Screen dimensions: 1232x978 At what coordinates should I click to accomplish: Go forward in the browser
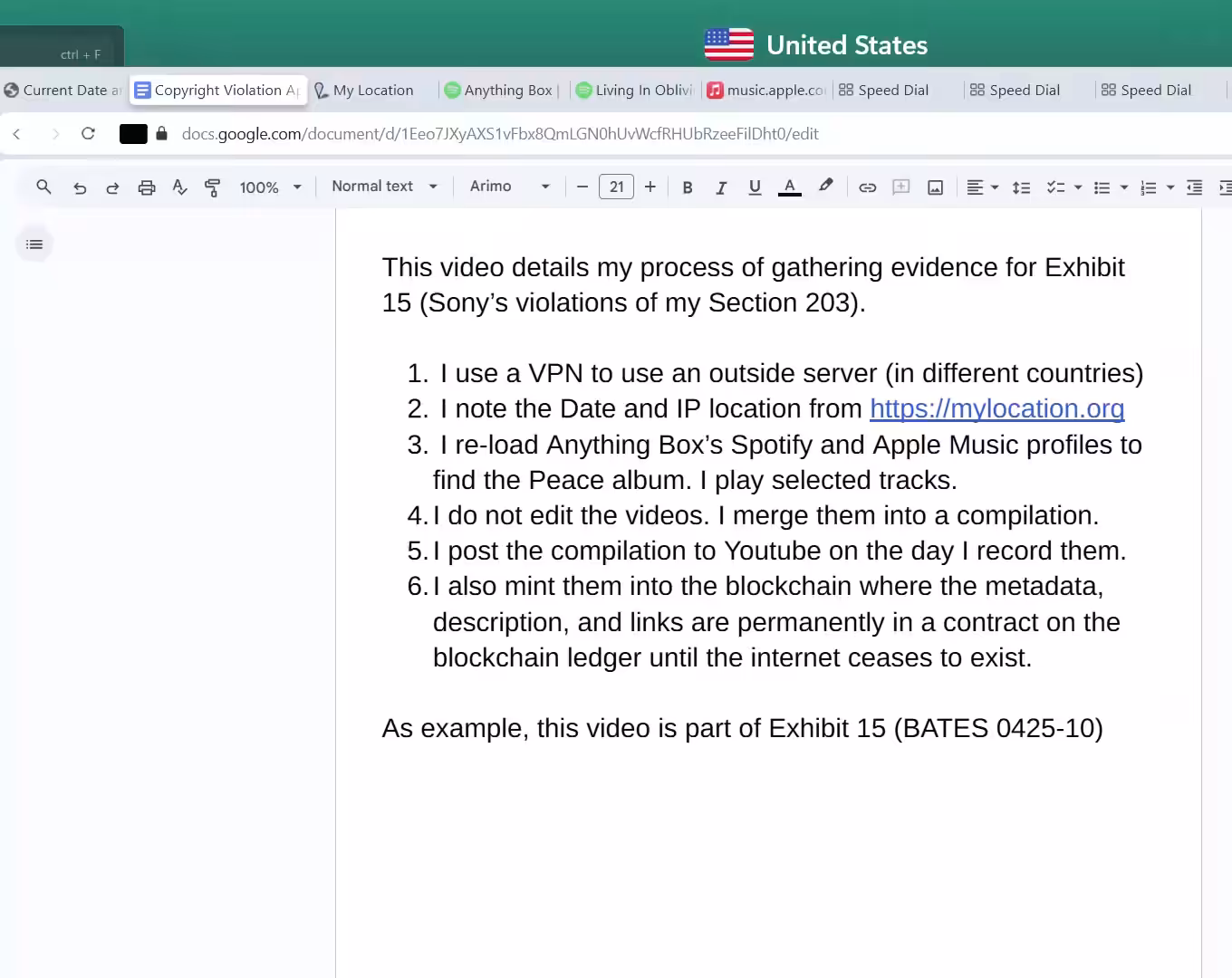(x=55, y=134)
